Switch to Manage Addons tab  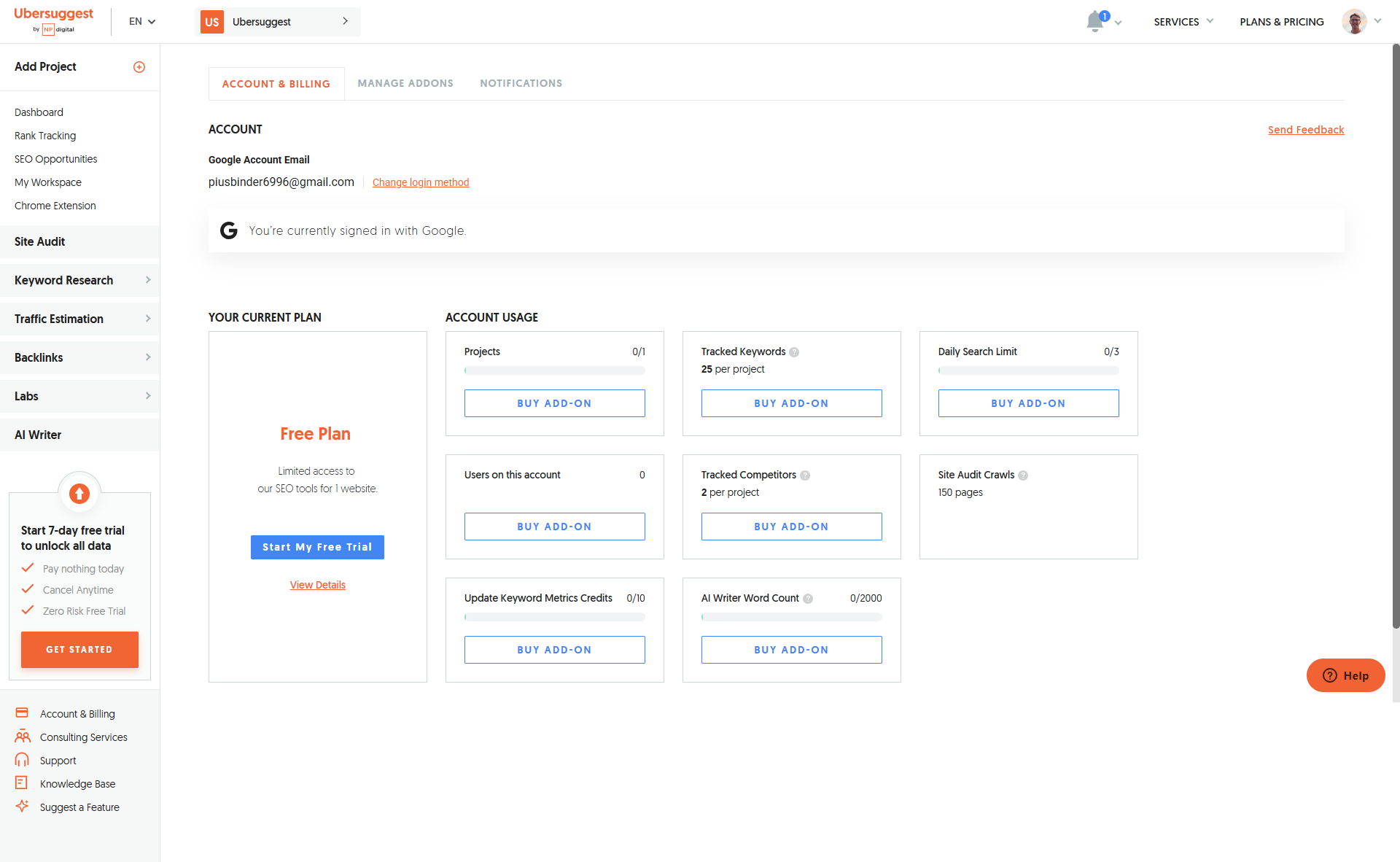[405, 83]
